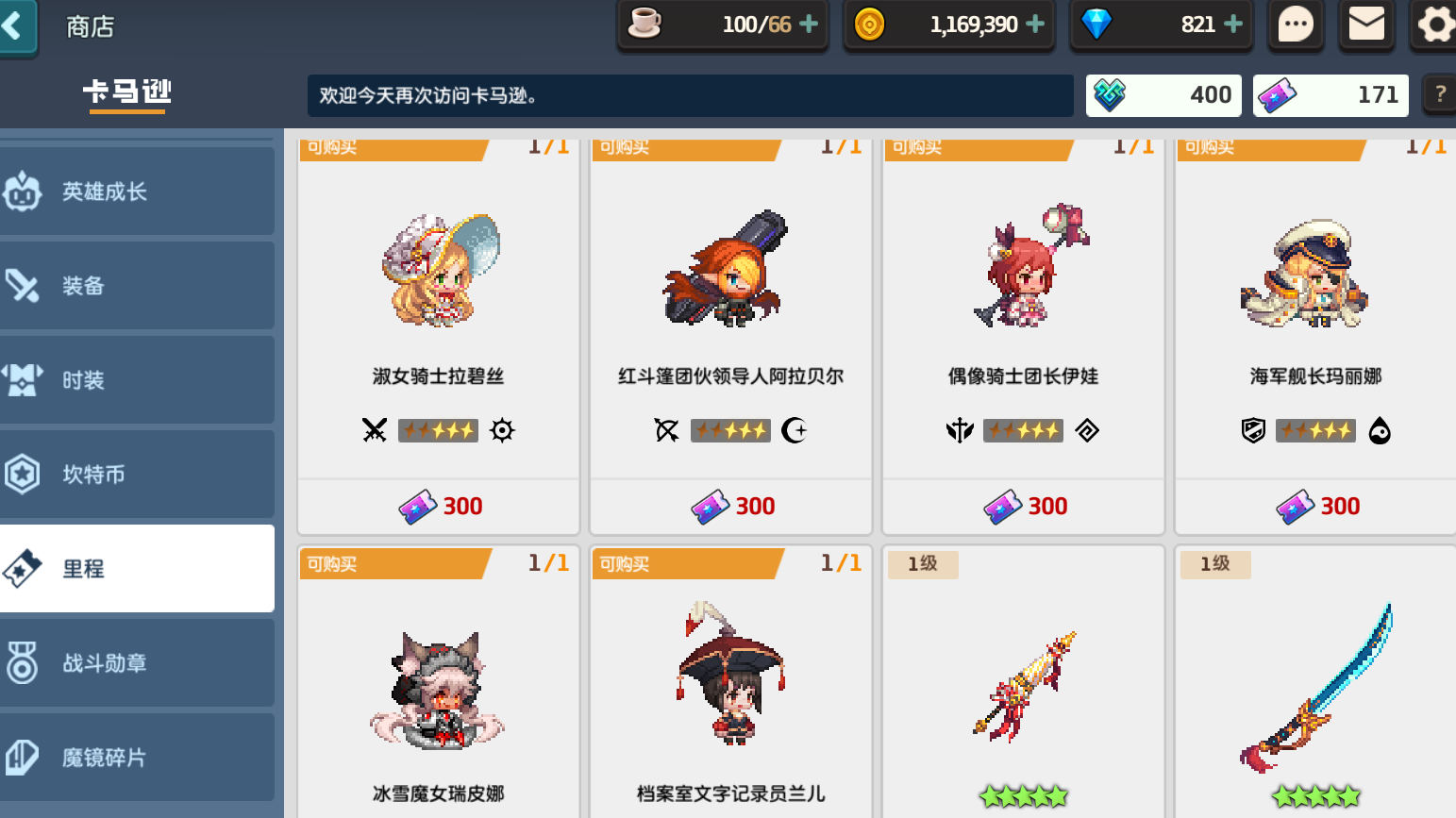Buy 红斗篷团伙领导人阿拉贝尔 for 300 tickets
Viewport: 1456px width, 818px height.
[x=731, y=507]
